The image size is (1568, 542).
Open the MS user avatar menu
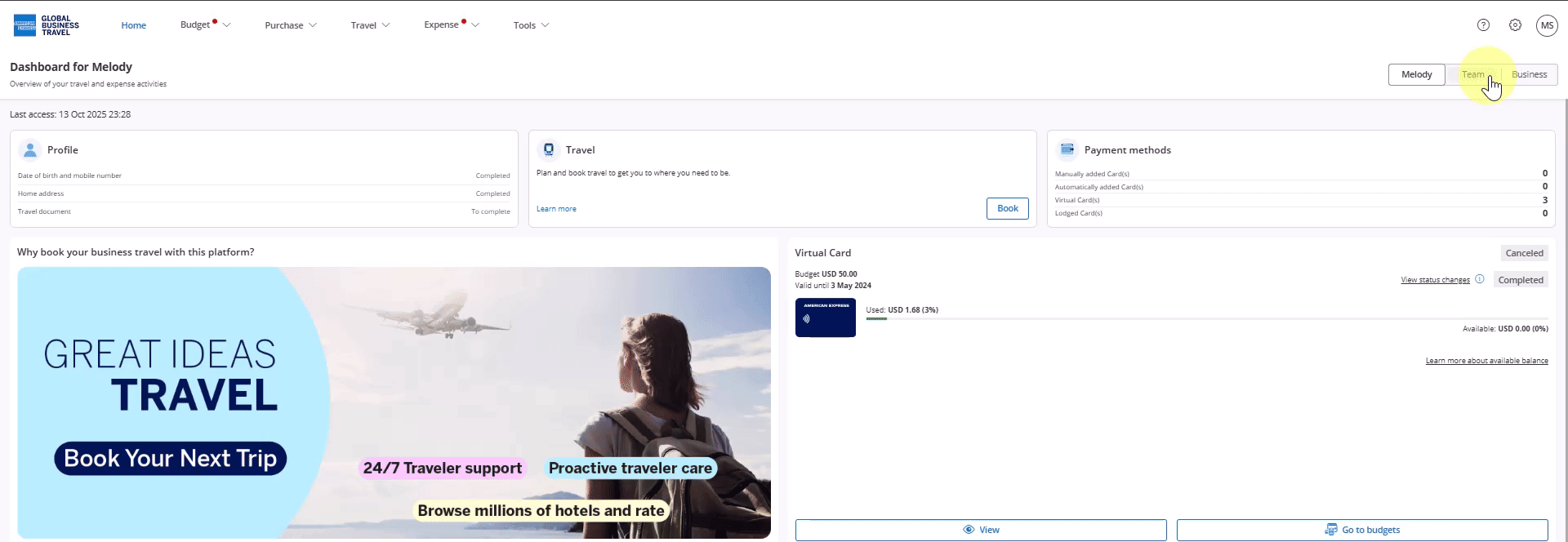coord(1547,25)
